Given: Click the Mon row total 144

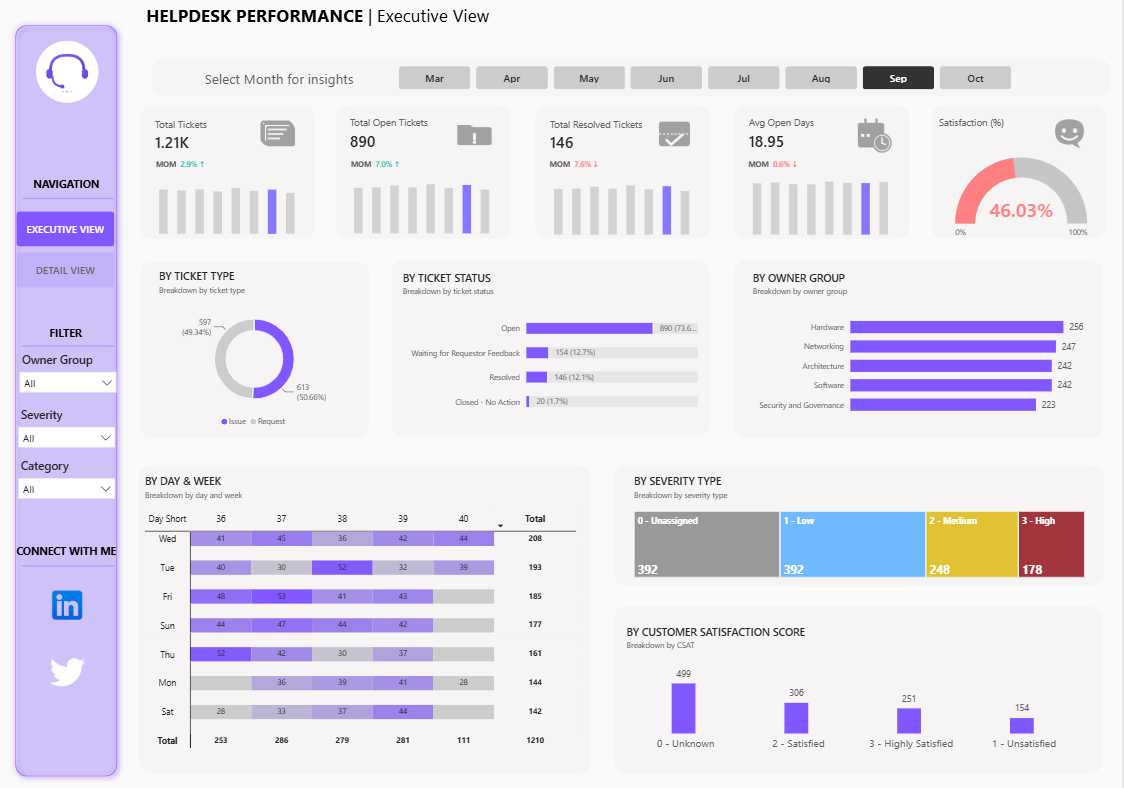Looking at the screenshot, I should 535,683.
